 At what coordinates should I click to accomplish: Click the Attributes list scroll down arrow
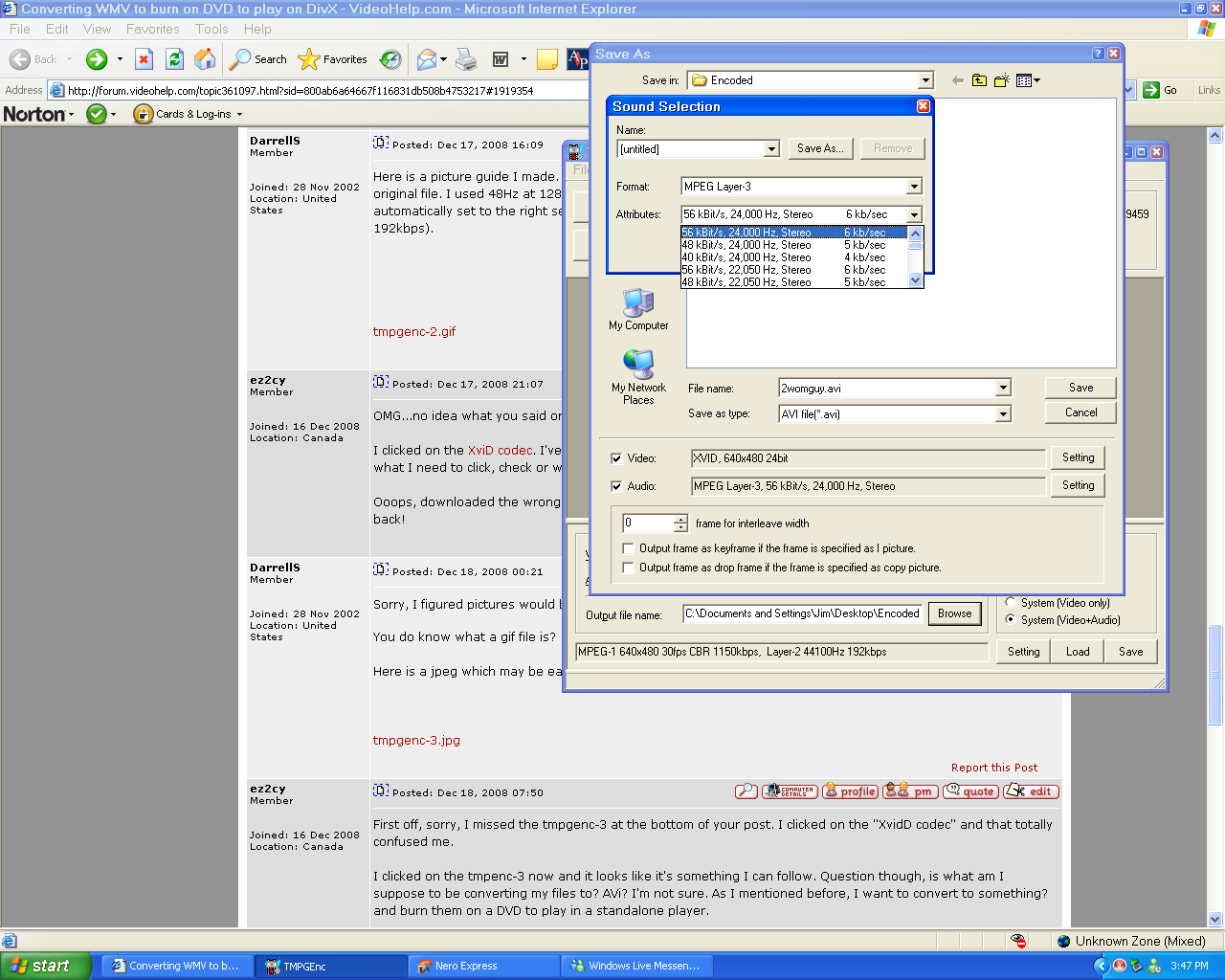coord(916,280)
